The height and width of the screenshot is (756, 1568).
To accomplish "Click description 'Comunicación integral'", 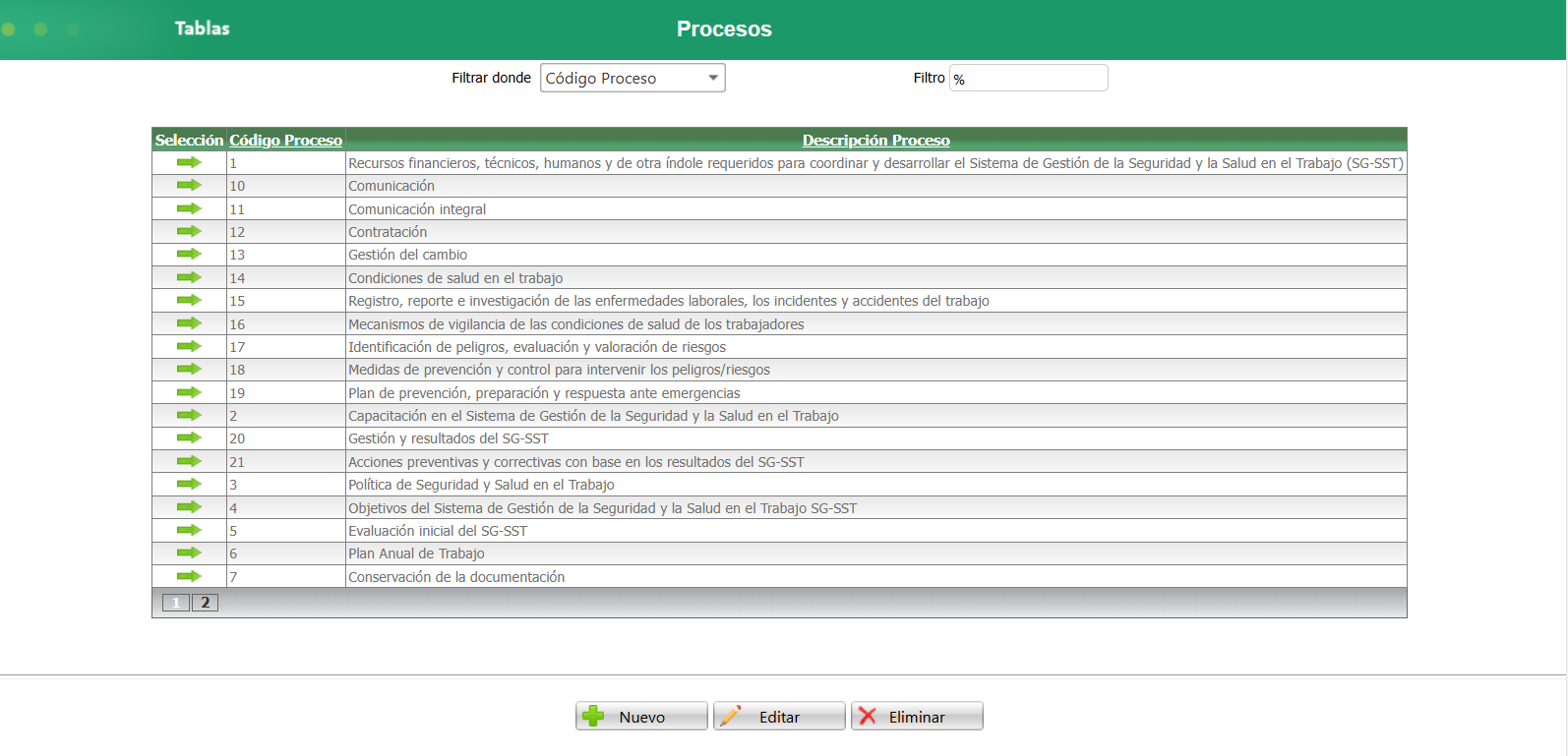I will tap(417, 209).
